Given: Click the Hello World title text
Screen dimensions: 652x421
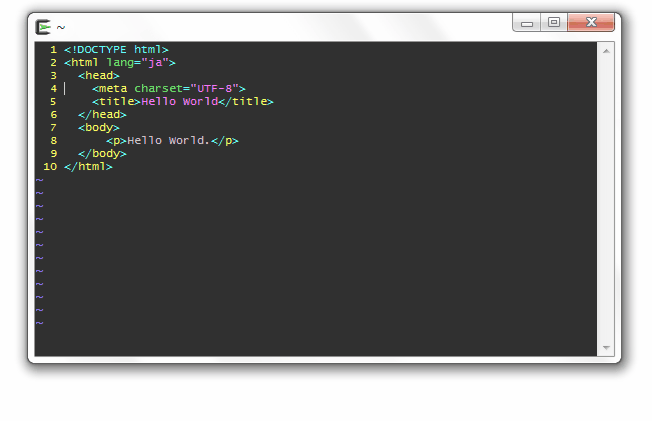Looking at the screenshot, I should tap(179, 102).
